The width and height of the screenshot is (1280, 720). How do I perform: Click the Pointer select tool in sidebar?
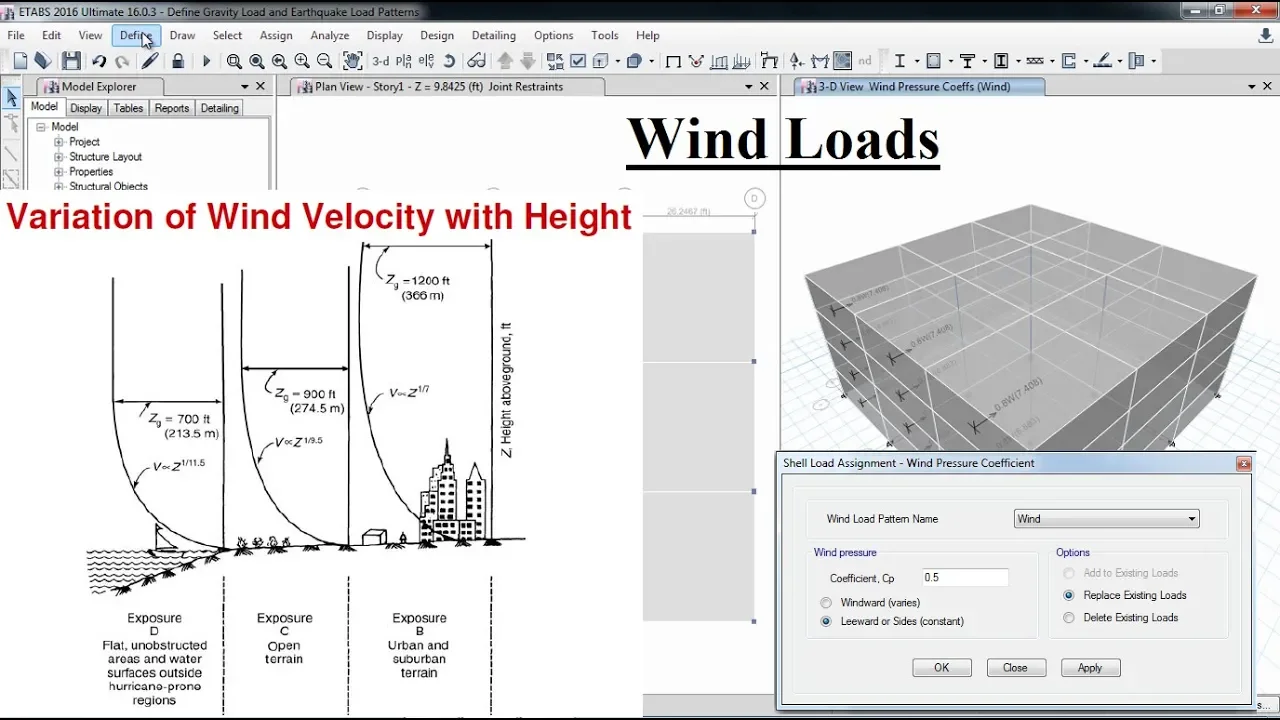coord(11,97)
